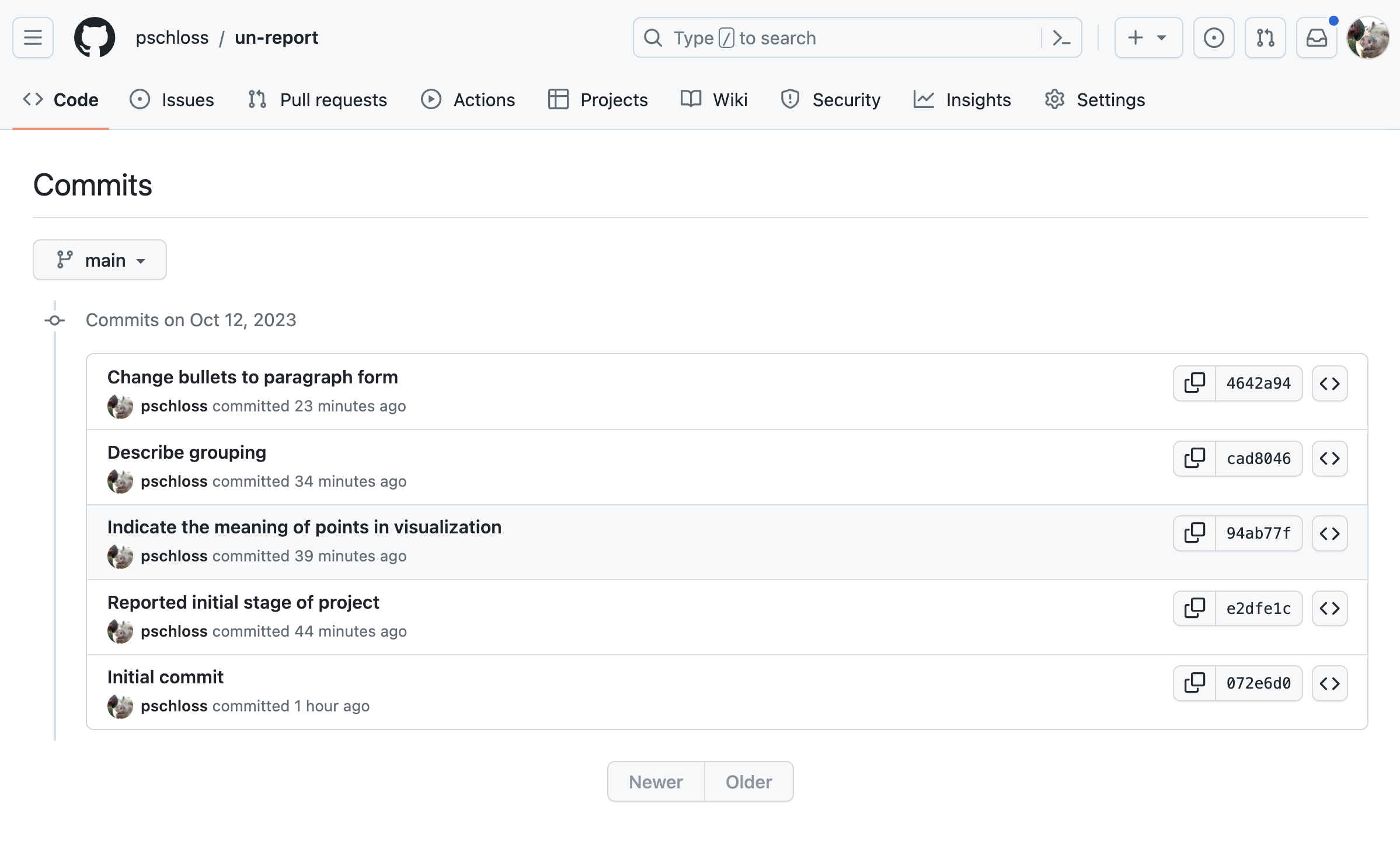Open the hamburger navigation menu

pyautogui.click(x=33, y=38)
